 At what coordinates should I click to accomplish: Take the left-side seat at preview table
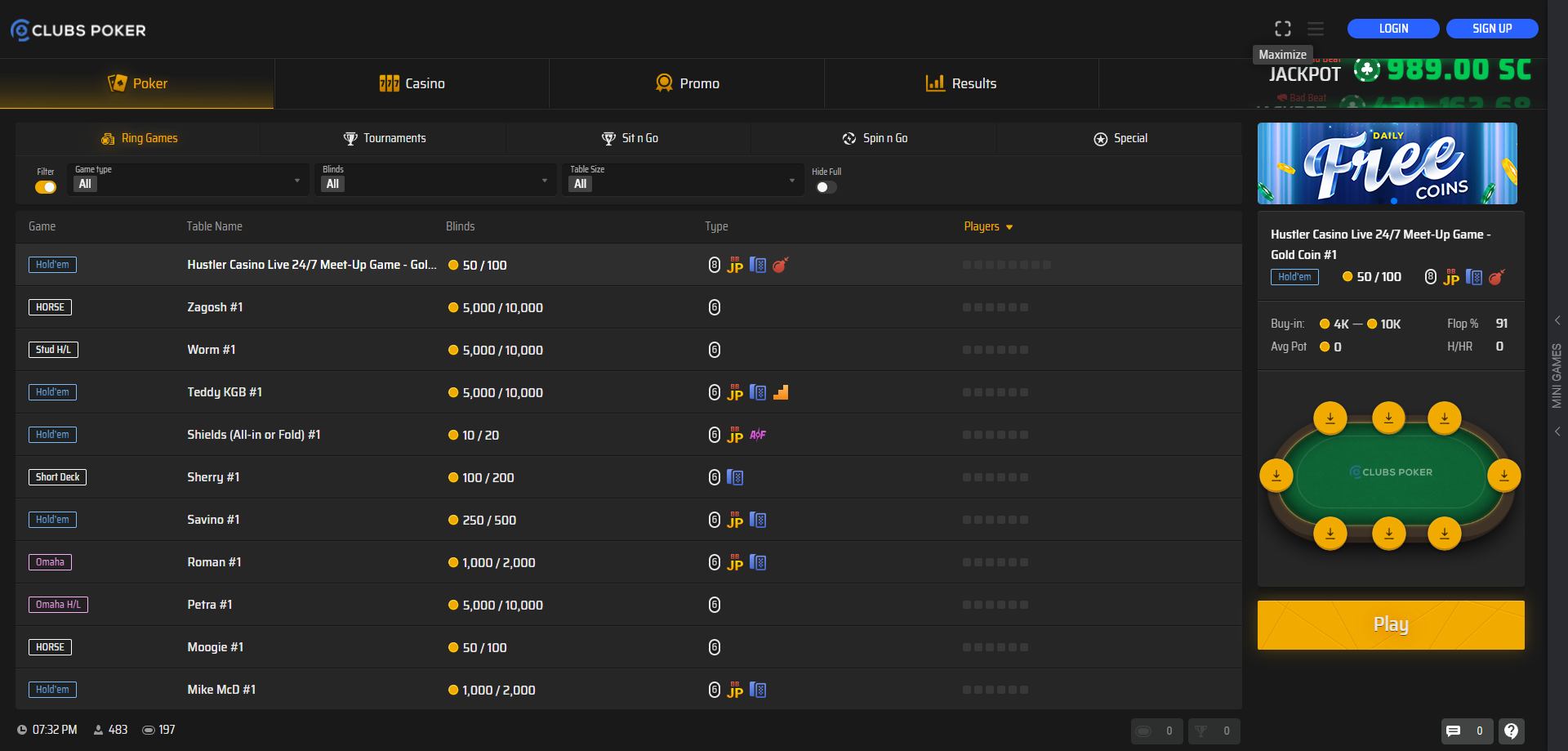1276,475
